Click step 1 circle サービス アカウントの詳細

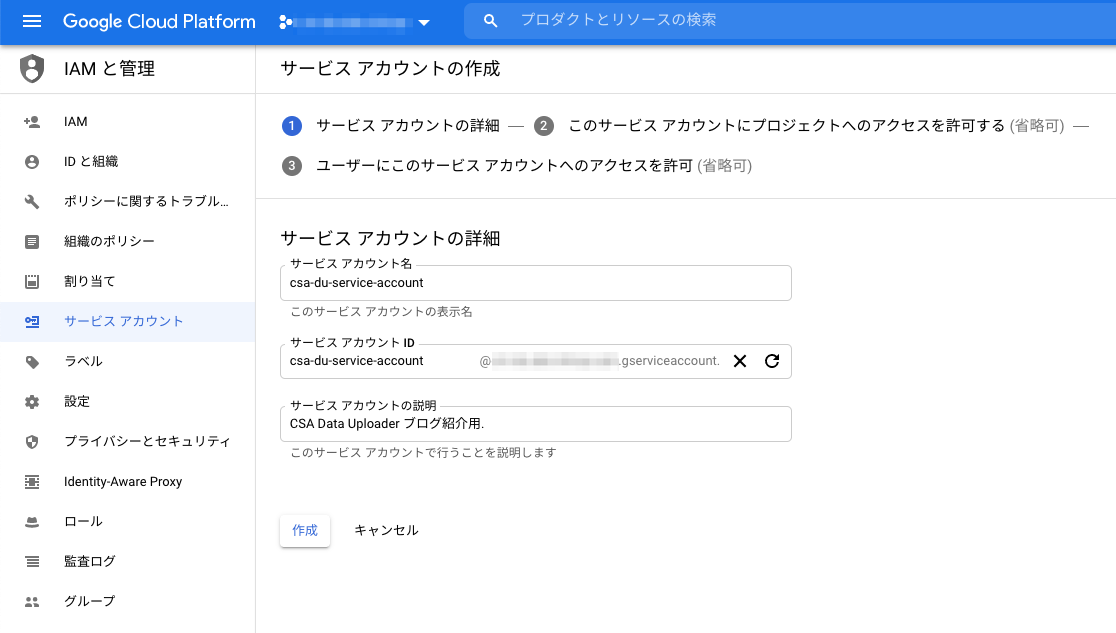click(292, 126)
